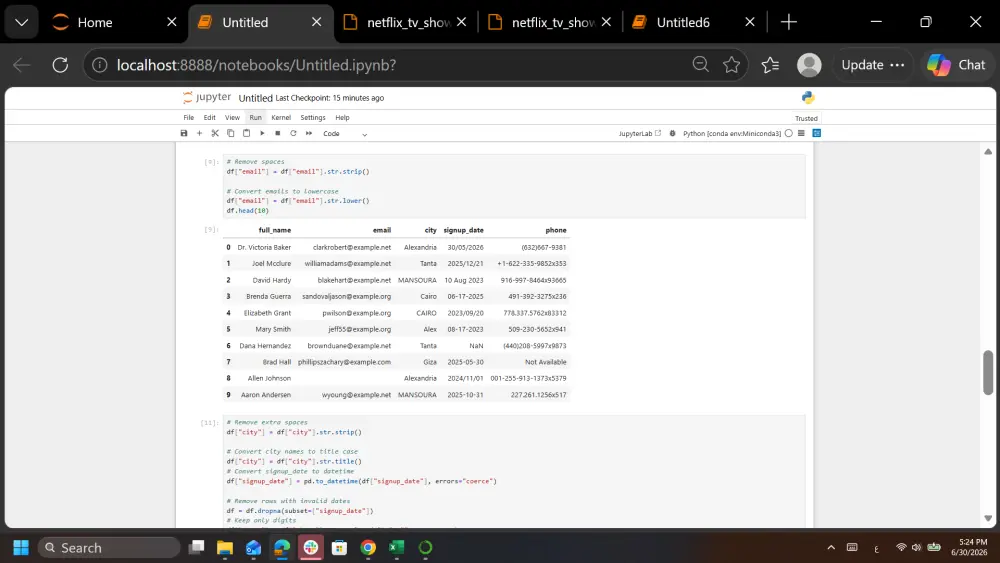Open the Windows Start menu
Image resolution: width=1000 pixels, height=563 pixels.
(21, 548)
